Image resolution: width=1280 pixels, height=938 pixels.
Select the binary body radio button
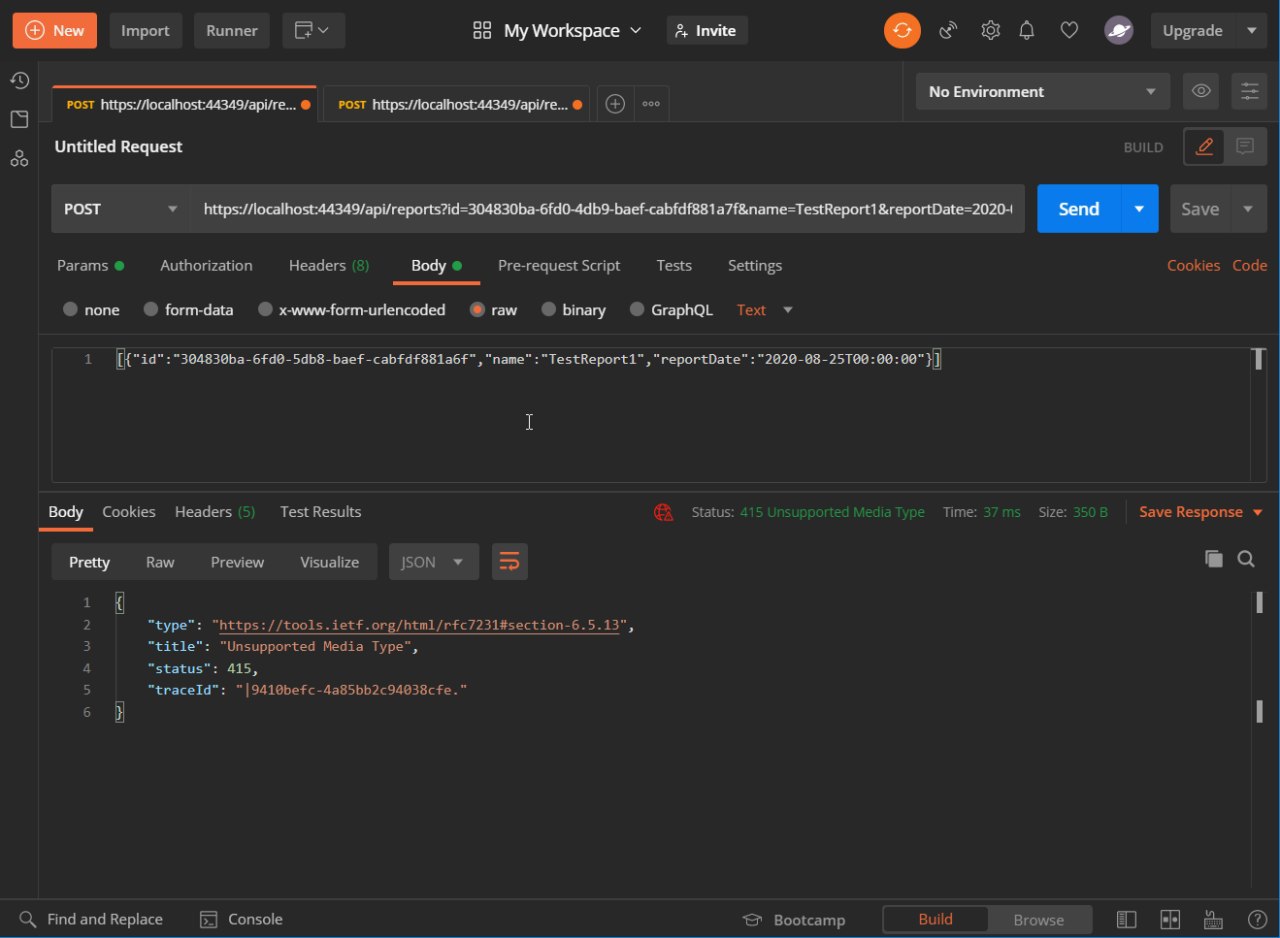click(549, 310)
